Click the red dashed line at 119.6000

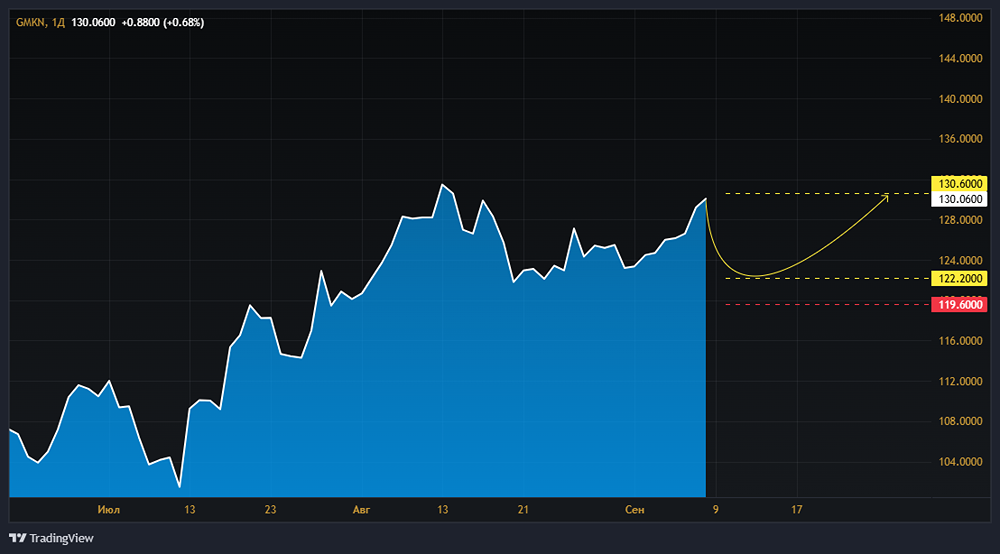coord(820,305)
